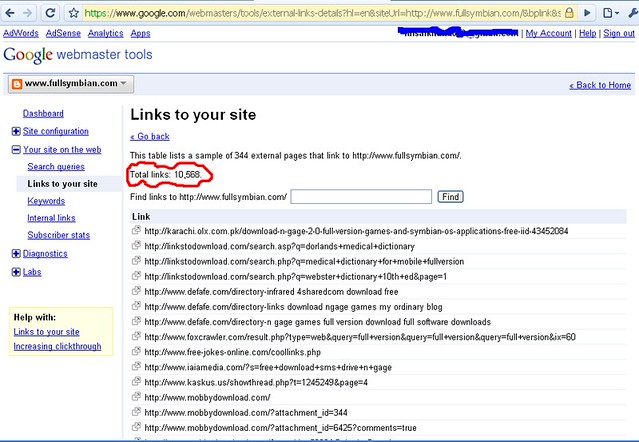Open external icon for dorlands+medical+dictionary link
639x442 pixels.
click(x=136, y=246)
